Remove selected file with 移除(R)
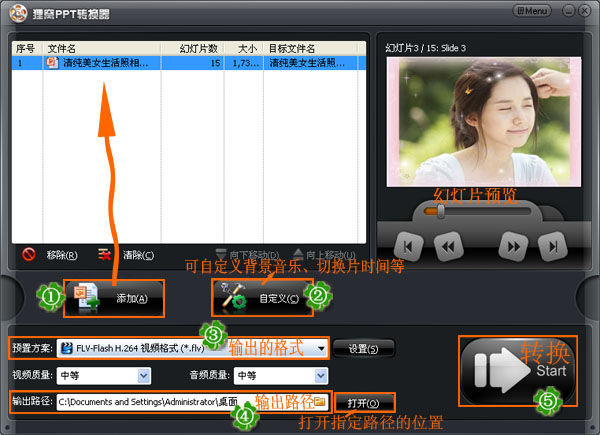 (x=62, y=255)
